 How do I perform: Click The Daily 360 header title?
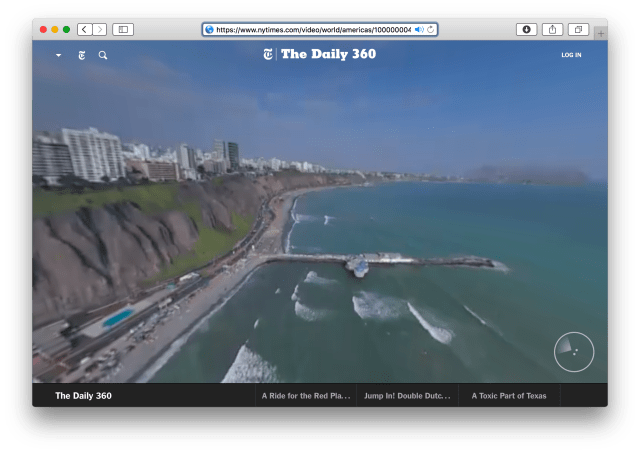[329, 54]
